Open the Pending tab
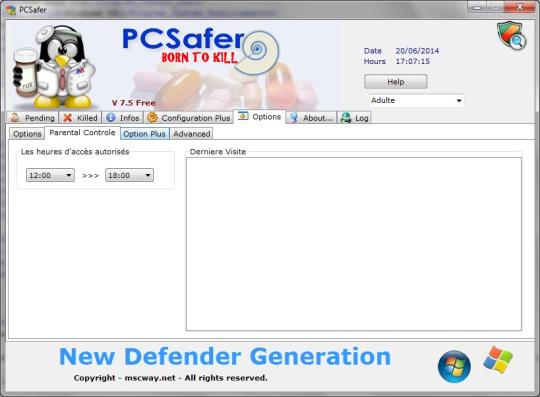The height and width of the screenshot is (397, 540). (33, 118)
